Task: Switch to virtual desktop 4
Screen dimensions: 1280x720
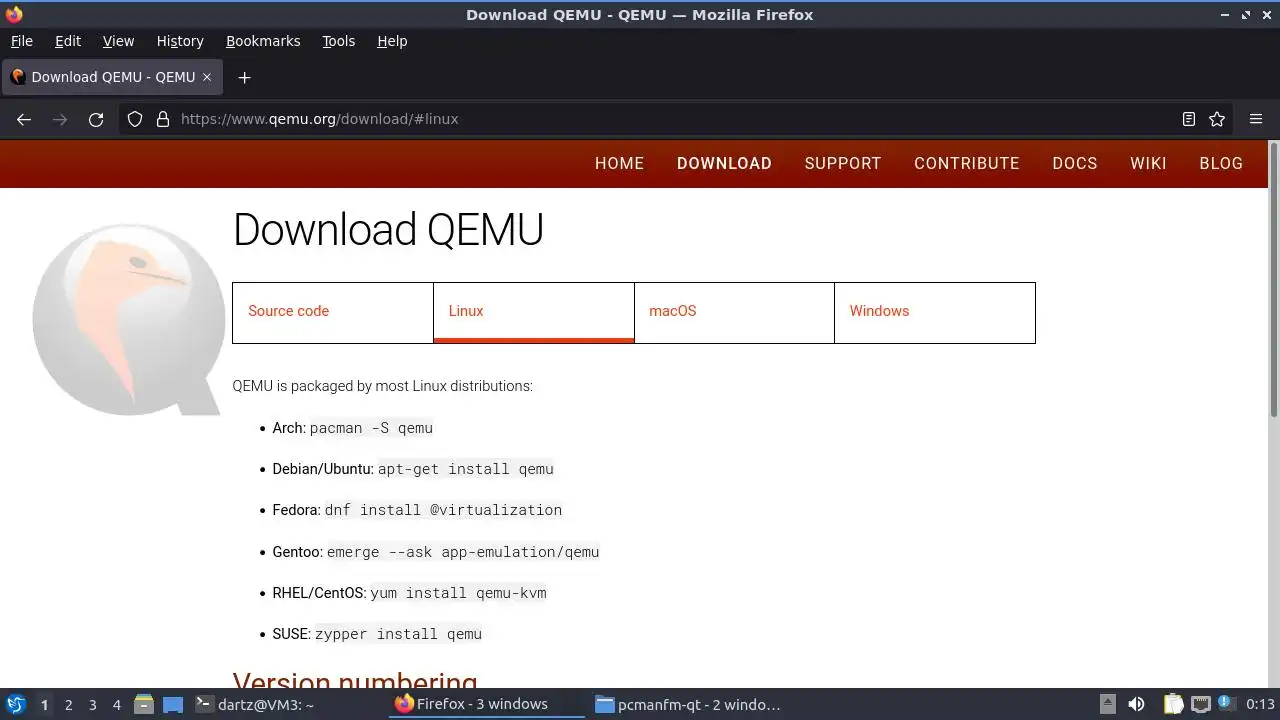Action: pyautogui.click(x=116, y=705)
